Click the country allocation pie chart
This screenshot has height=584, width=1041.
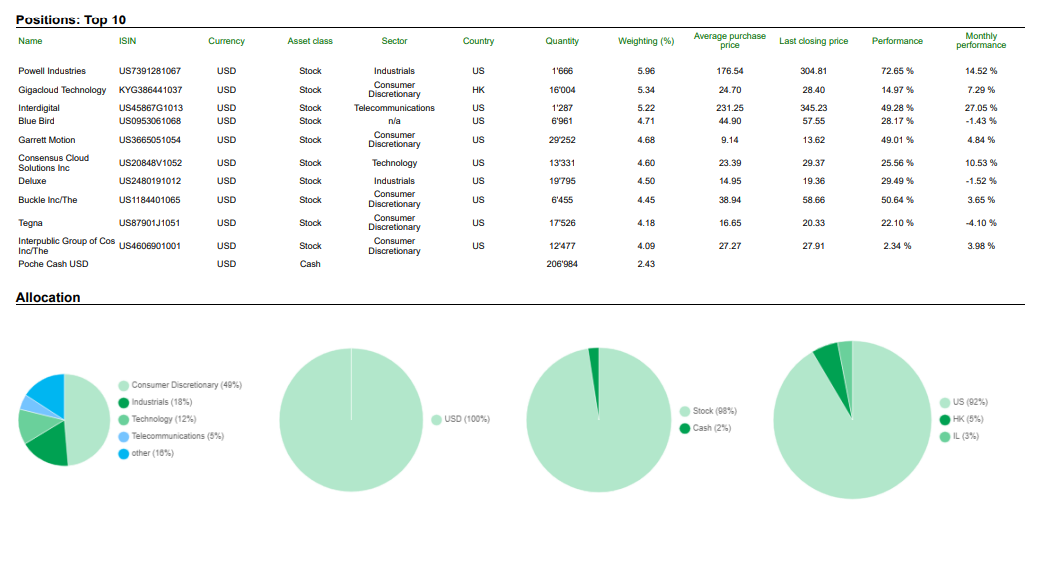(852, 419)
